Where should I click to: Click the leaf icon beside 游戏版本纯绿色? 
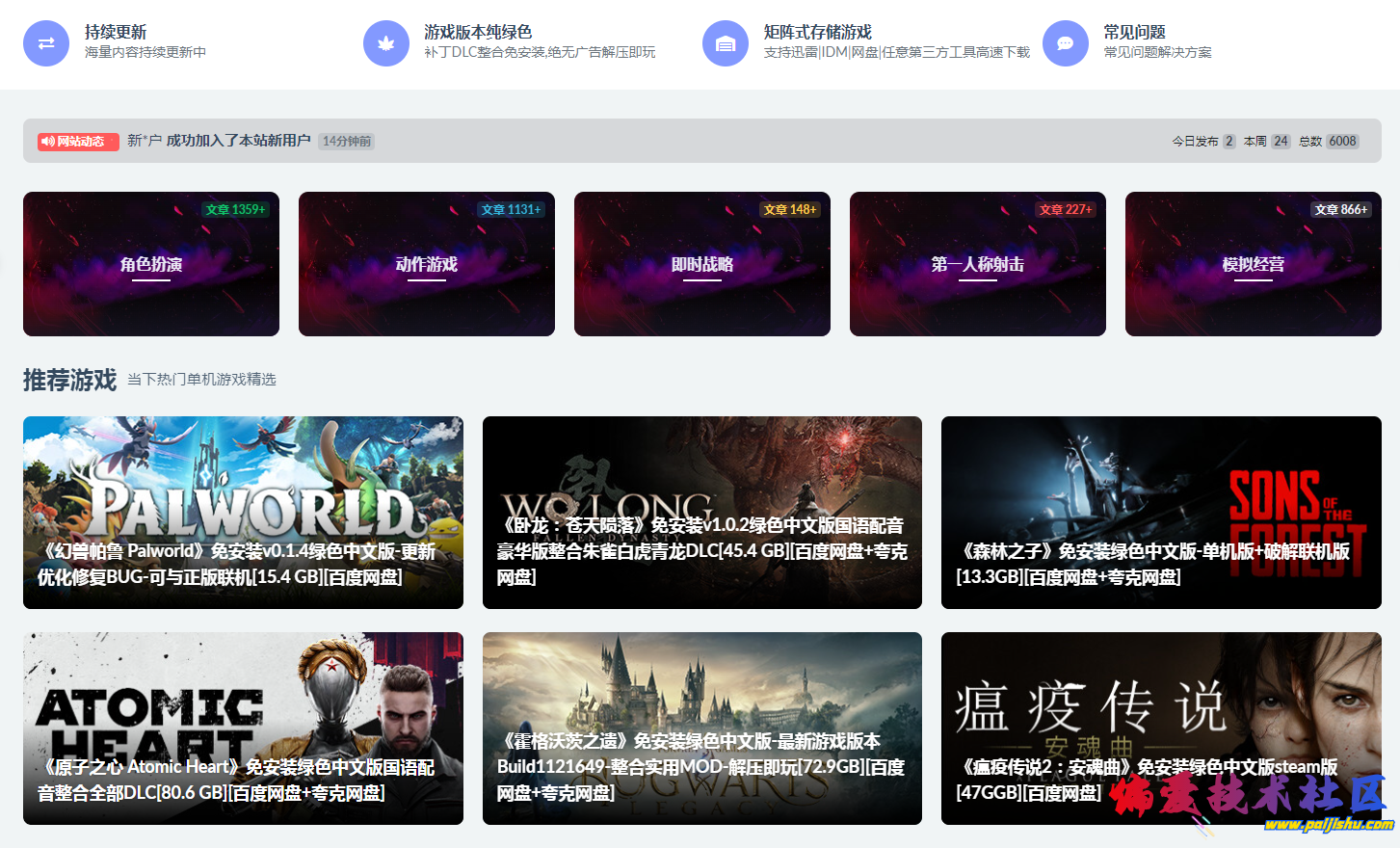pos(385,43)
